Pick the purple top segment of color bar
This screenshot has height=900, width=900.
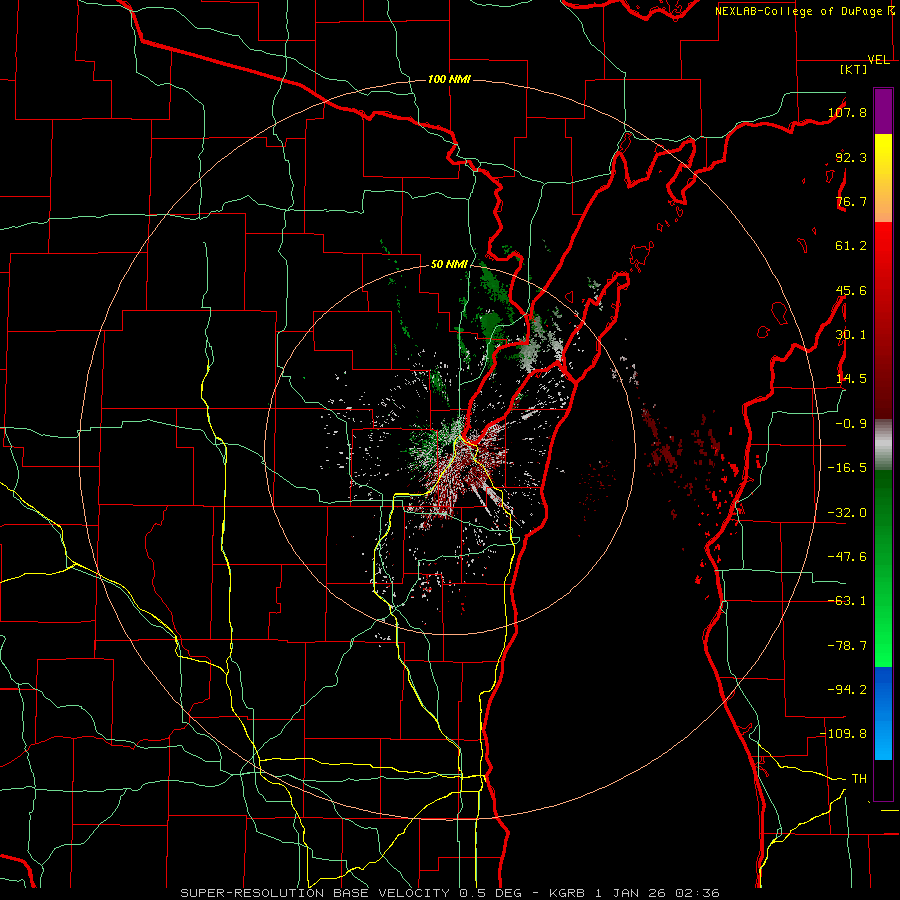[883, 111]
